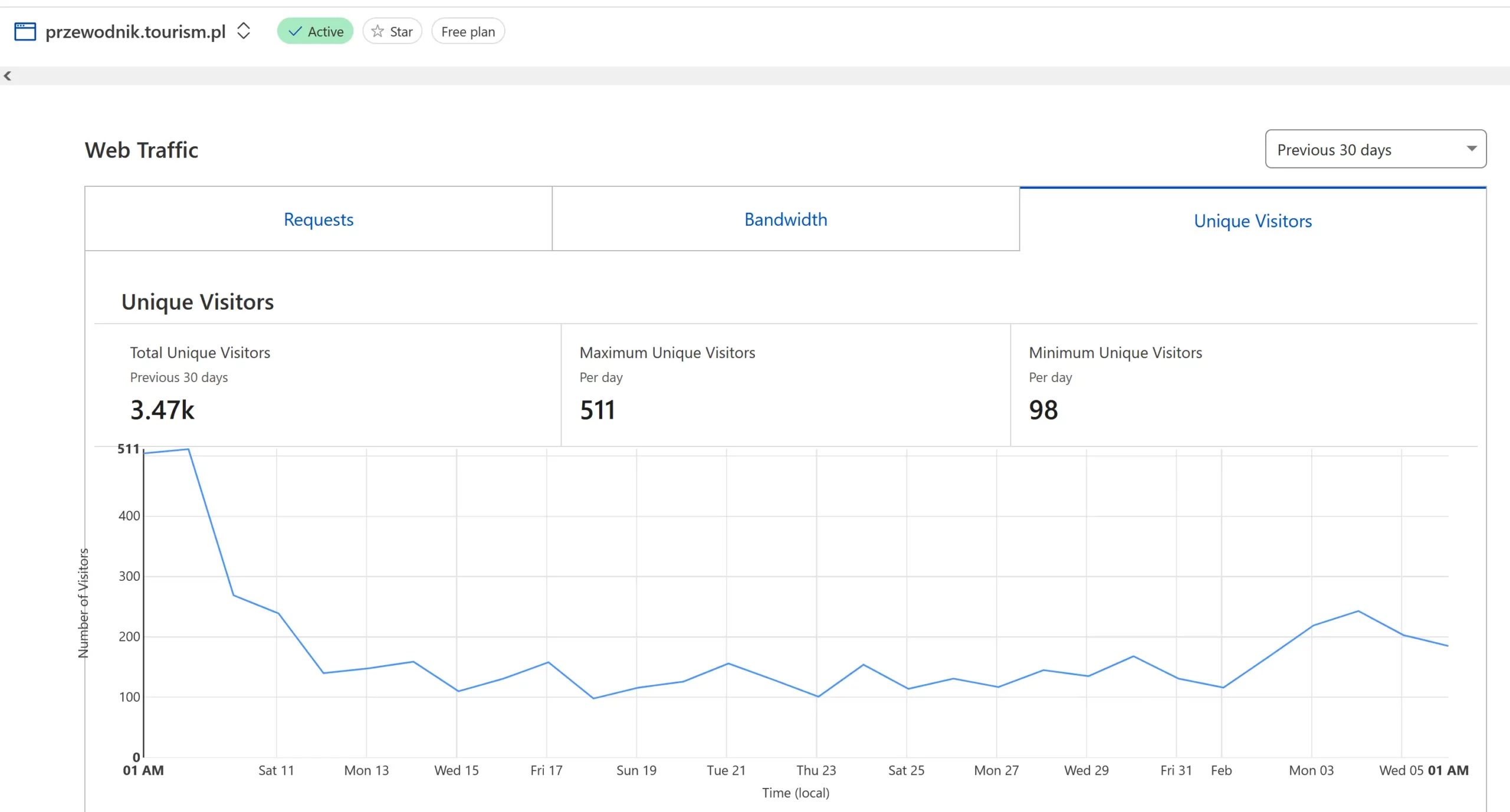
Task: Click the star outline icon
Action: click(377, 31)
